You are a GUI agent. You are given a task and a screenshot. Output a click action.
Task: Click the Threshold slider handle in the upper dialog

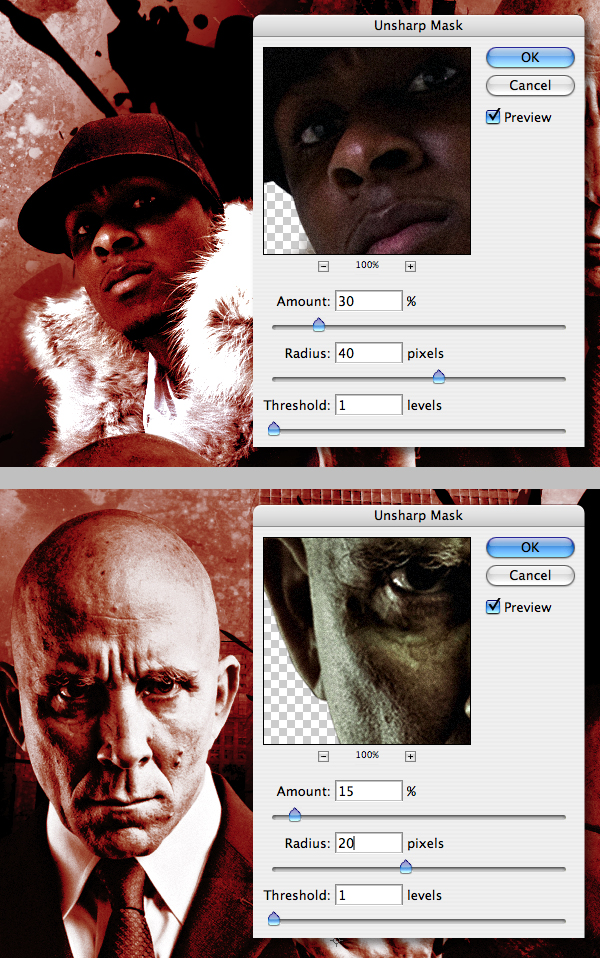(274, 429)
